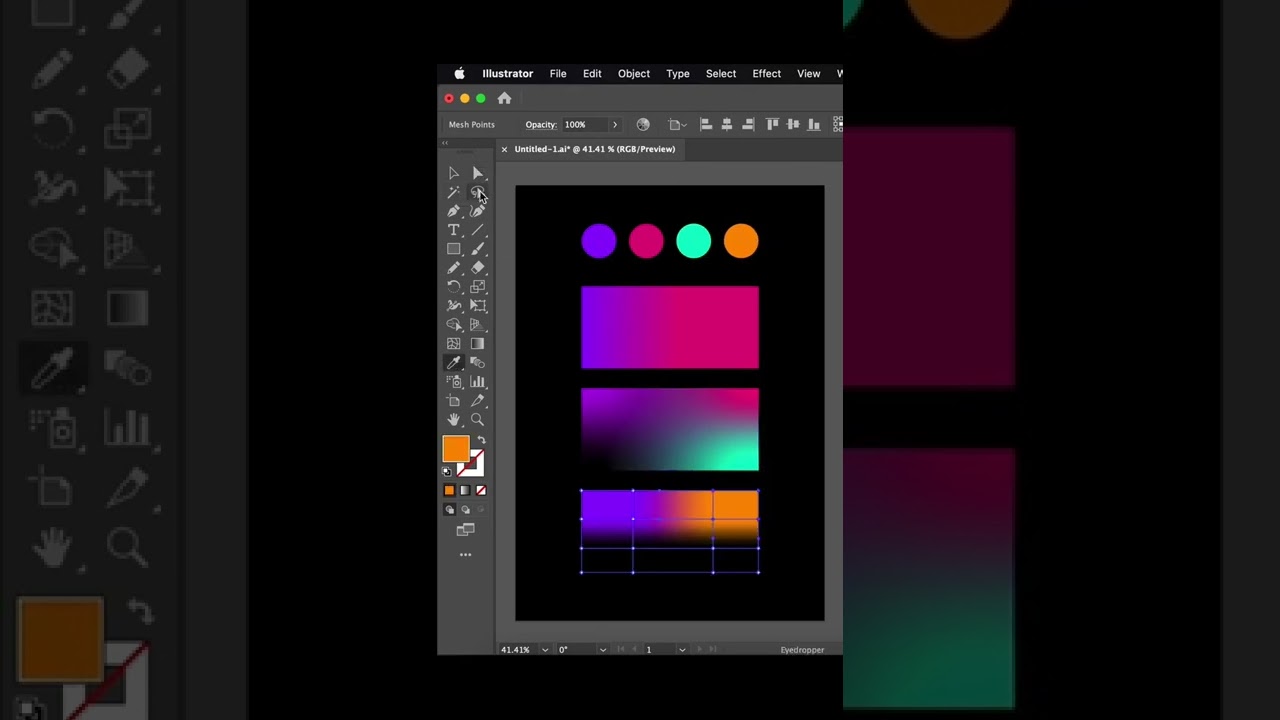
Task: Select the Pen tool
Action: tap(453, 211)
